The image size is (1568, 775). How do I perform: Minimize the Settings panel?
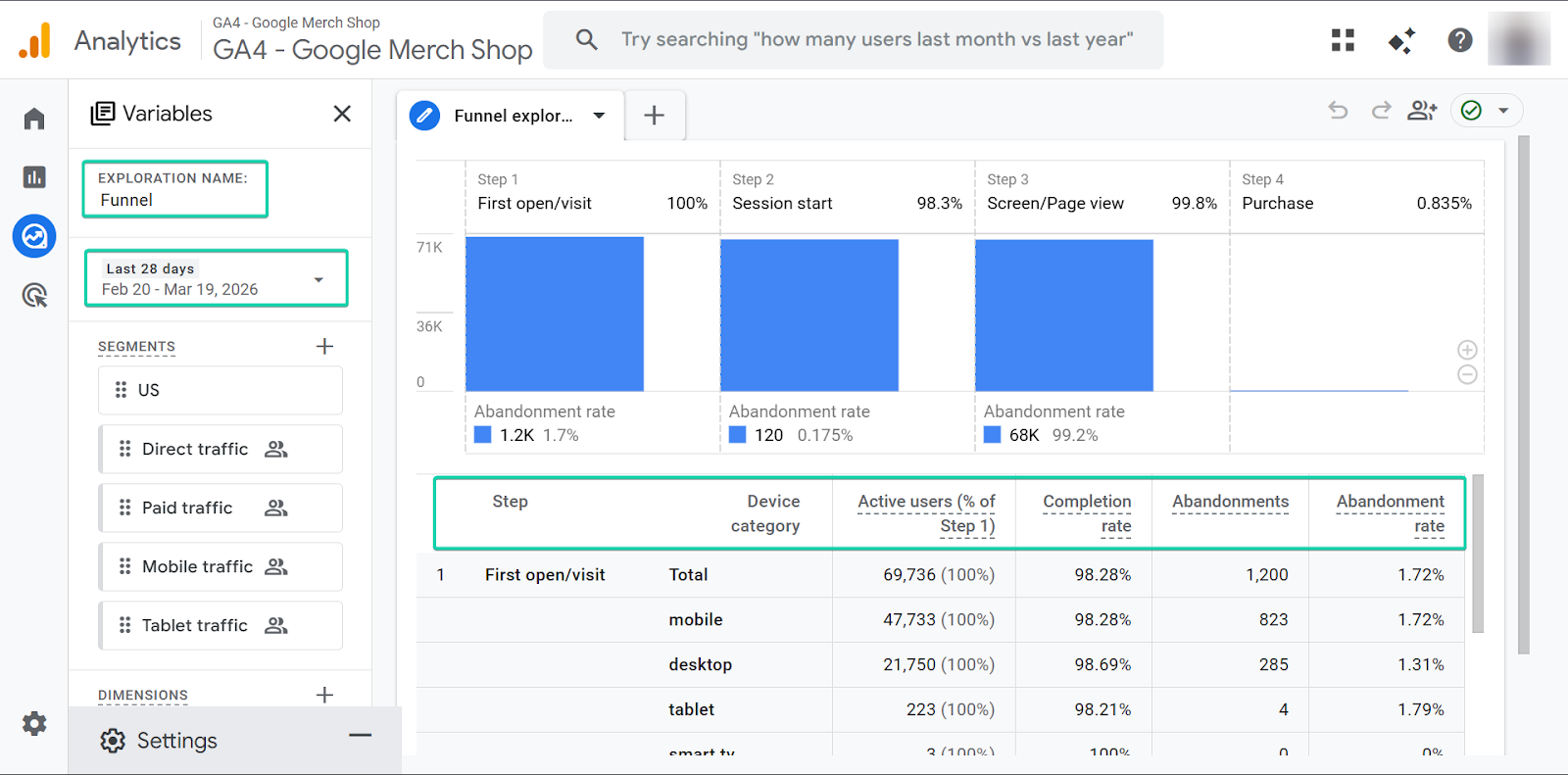pos(361,736)
